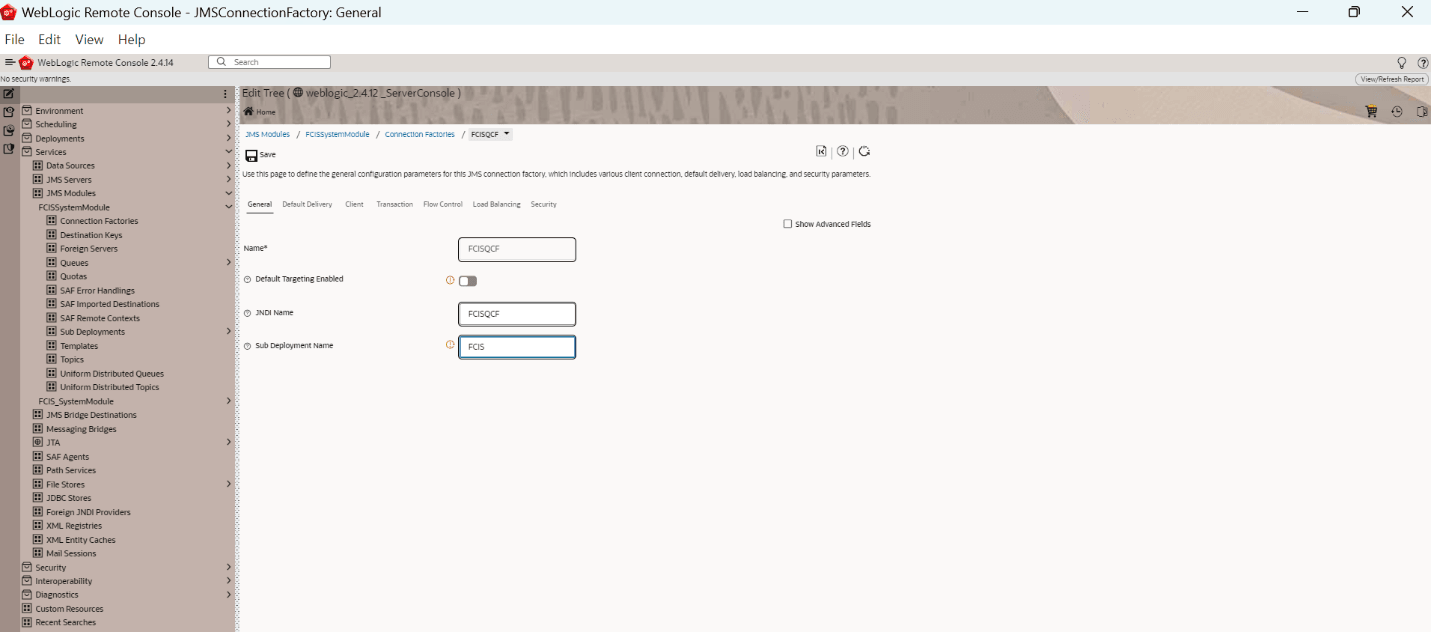Open the top-right help question mark icon
The width and height of the screenshot is (1431, 632).
pyautogui.click(x=1423, y=63)
